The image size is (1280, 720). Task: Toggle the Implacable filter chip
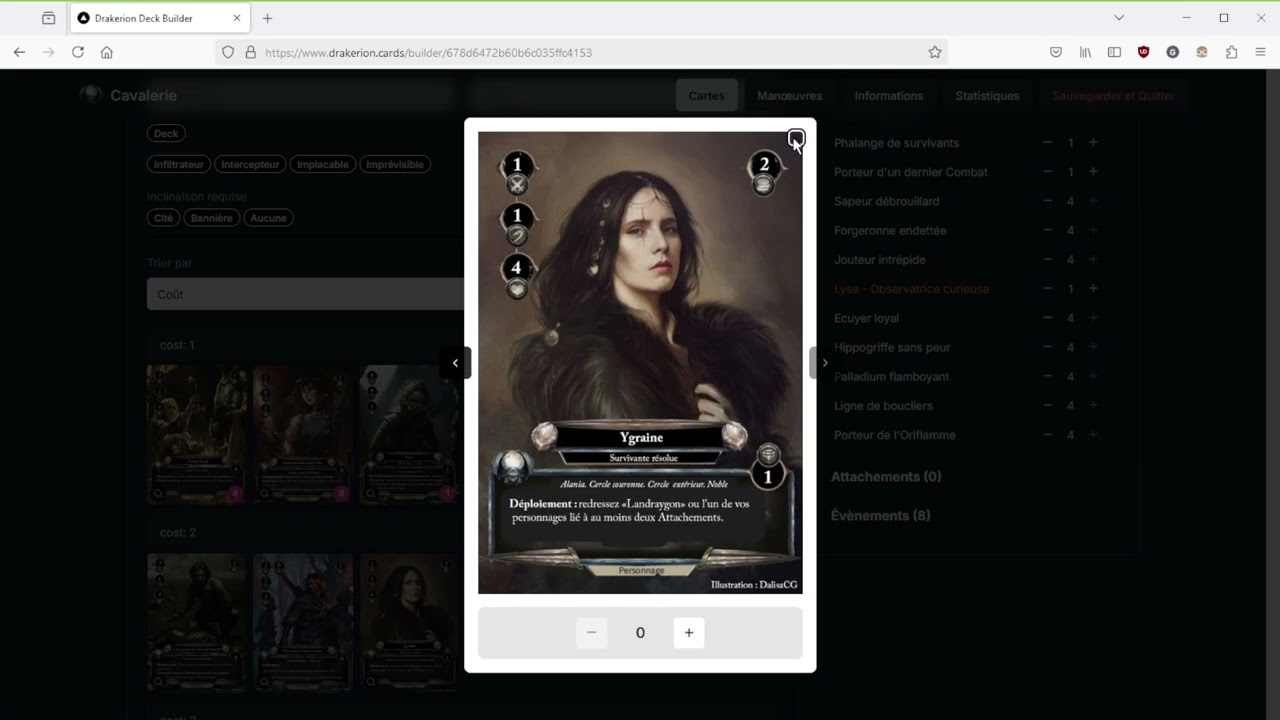323,164
